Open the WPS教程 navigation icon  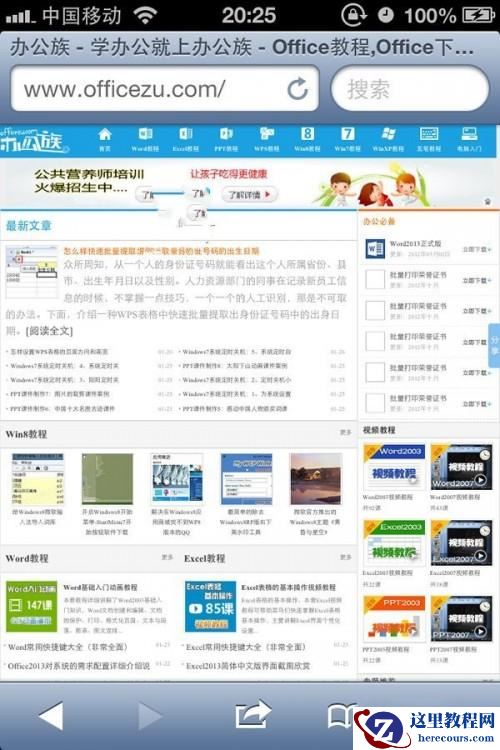pos(267,139)
